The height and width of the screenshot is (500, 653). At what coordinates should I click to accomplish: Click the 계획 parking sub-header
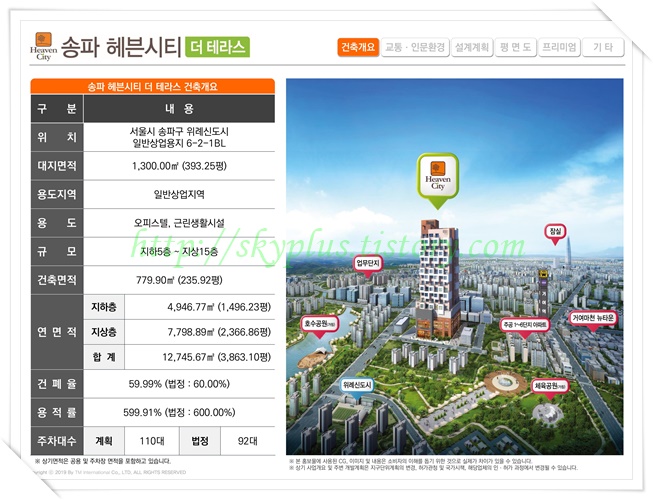(x=104, y=441)
